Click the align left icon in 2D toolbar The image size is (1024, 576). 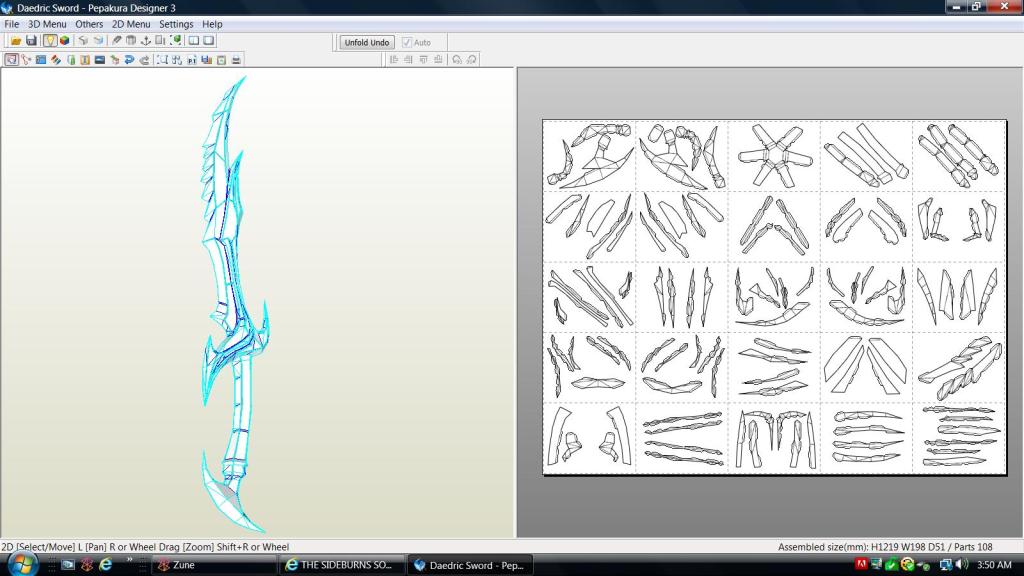pyautogui.click(x=394, y=59)
